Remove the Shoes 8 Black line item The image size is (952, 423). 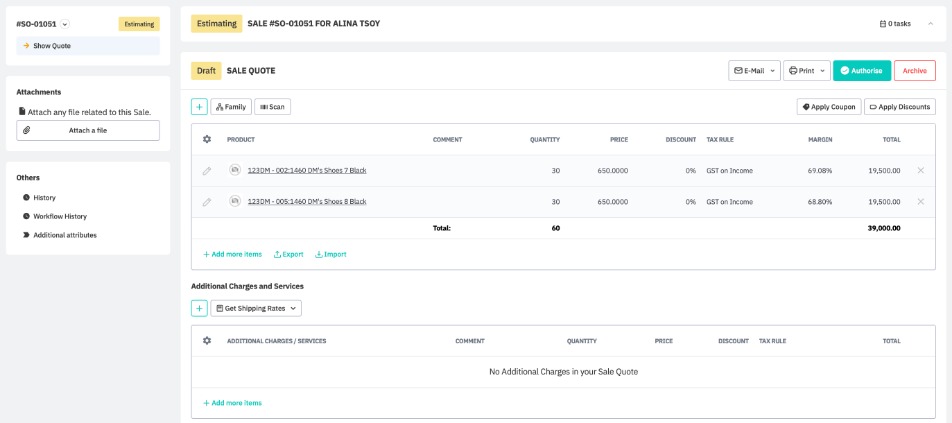[921, 201]
